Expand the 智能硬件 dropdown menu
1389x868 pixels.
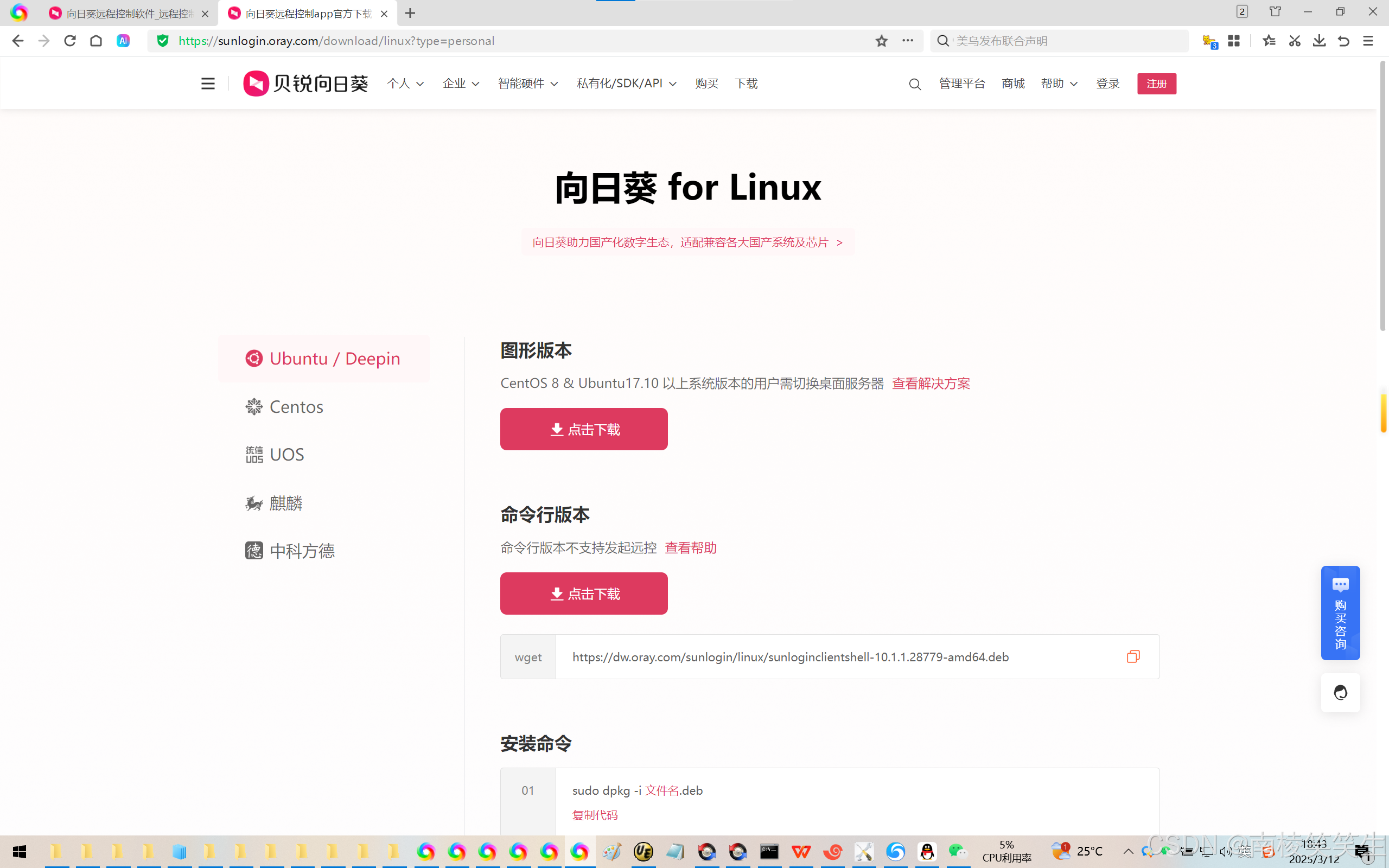(x=528, y=84)
